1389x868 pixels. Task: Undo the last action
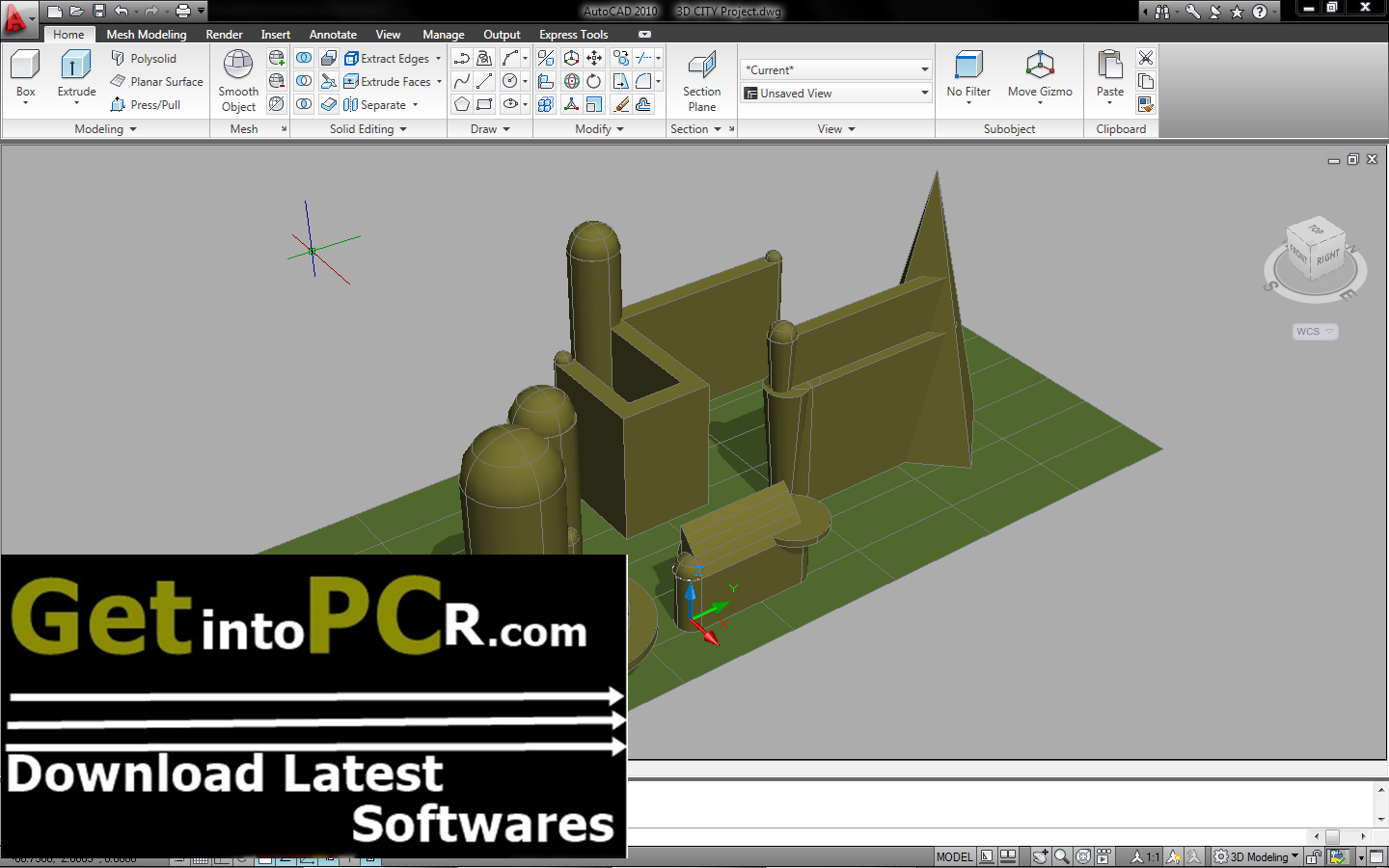coord(121,12)
